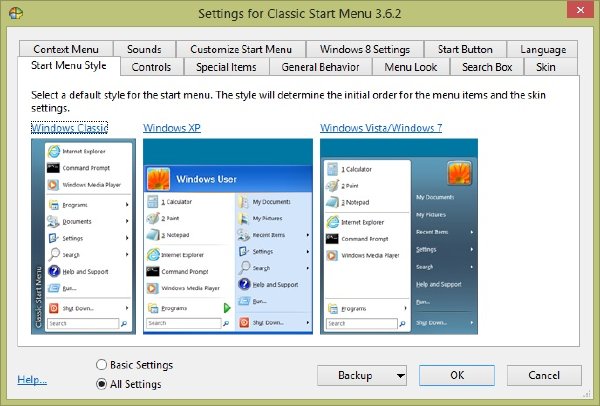Pick the Windows Classic menu preview image
600x406 pixels.
83,236
